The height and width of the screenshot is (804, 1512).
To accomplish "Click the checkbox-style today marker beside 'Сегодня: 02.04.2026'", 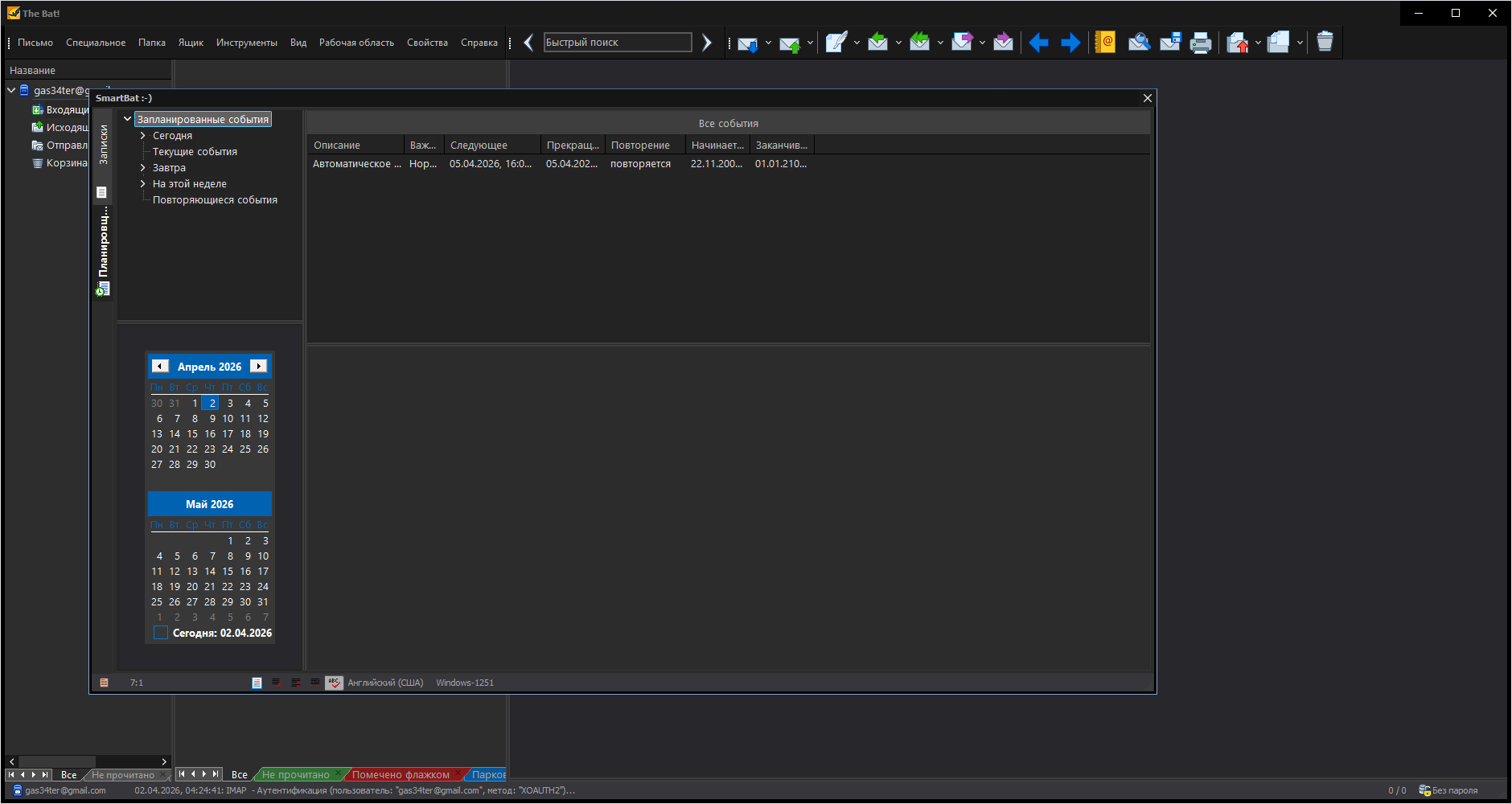I will coord(161,633).
